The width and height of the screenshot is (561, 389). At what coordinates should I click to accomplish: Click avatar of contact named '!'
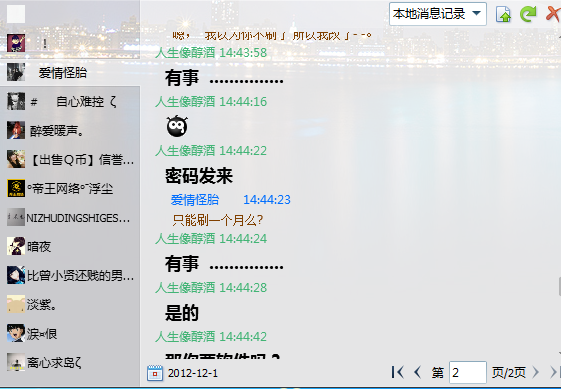point(16,43)
